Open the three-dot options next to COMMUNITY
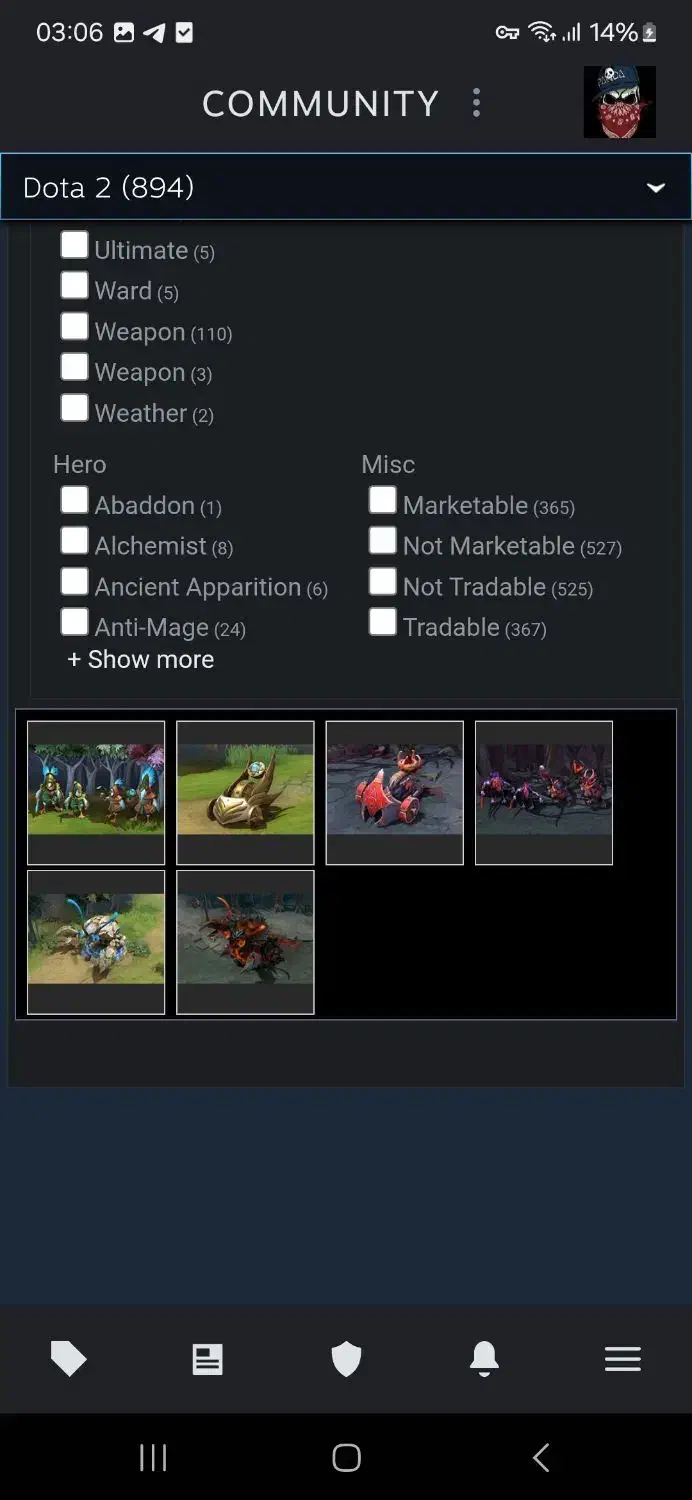 pyautogui.click(x=476, y=102)
